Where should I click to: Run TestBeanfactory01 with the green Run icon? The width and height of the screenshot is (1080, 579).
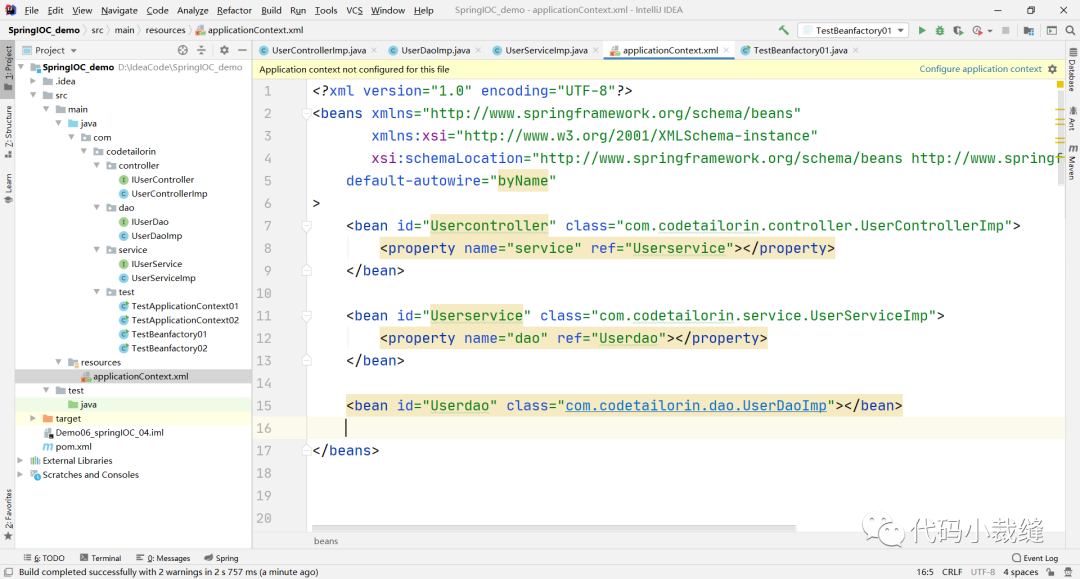922,31
